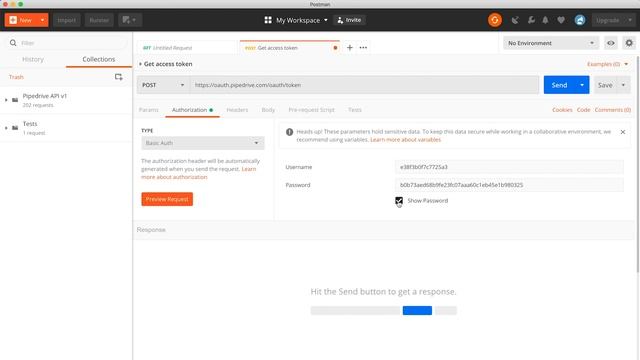The height and width of the screenshot is (360, 640).
Task: Expand the Get access token description arrow
Action: click(x=140, y=64)
